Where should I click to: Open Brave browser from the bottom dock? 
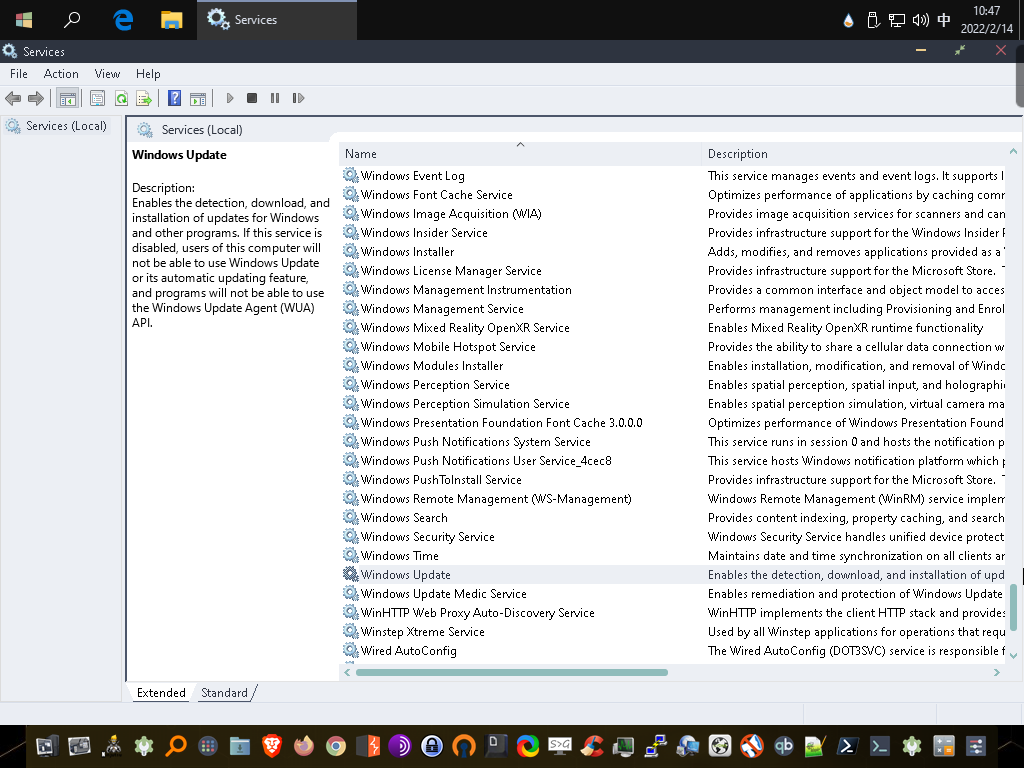[272, 745]
